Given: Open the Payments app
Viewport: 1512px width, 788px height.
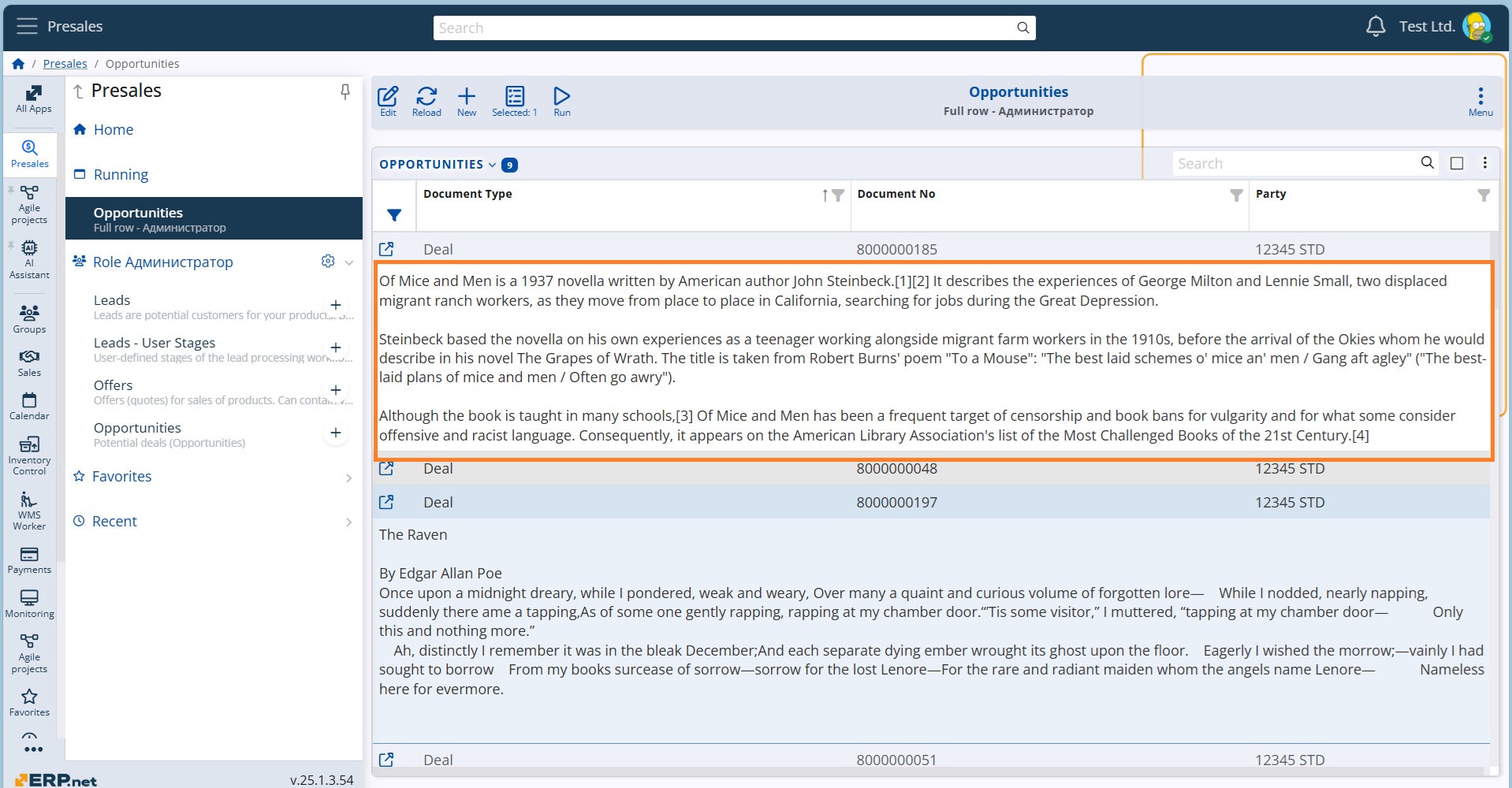Looking at the screenshot, I should coord(29,560).
